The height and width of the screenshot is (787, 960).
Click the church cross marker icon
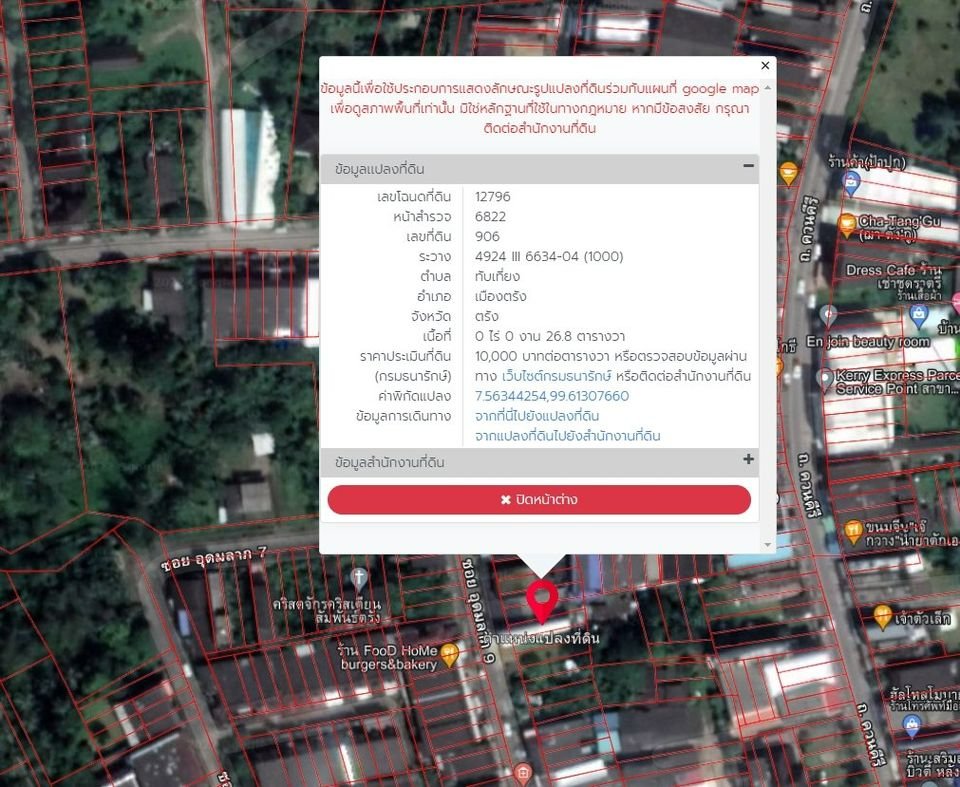[359, 578]
